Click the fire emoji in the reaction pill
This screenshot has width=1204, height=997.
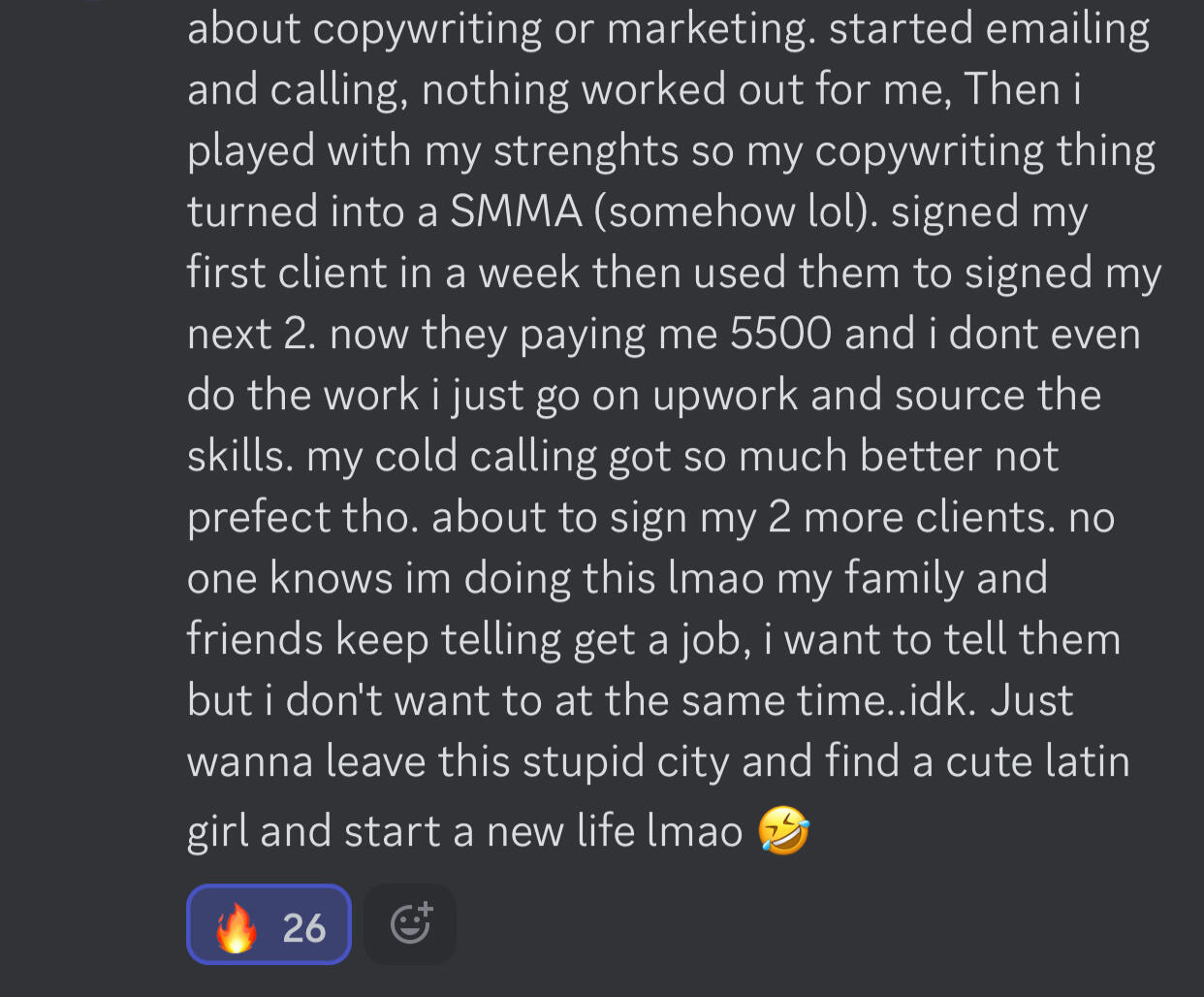pyautogui.click(x=236, y=927)
